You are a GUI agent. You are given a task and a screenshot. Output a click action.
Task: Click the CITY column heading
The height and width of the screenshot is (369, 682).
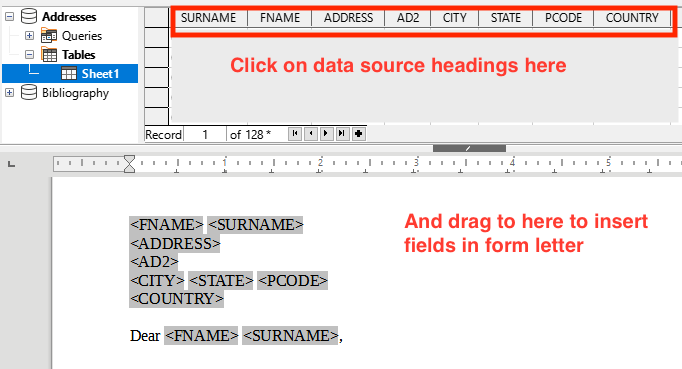[455, 18]
